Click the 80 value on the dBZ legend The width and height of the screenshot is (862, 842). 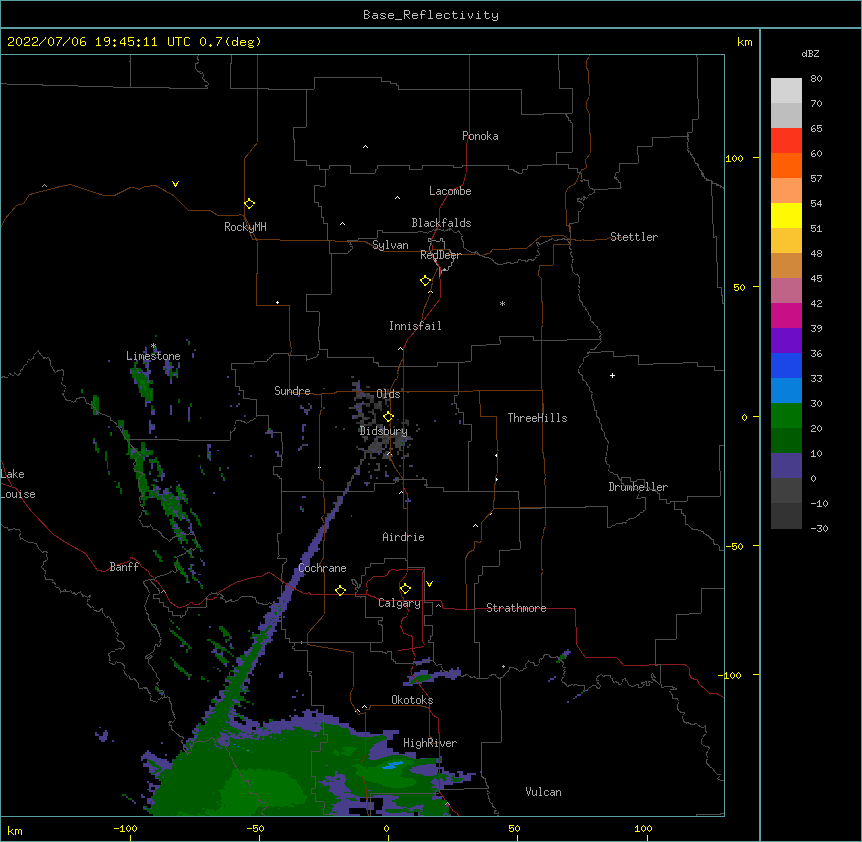pos(816,79)
